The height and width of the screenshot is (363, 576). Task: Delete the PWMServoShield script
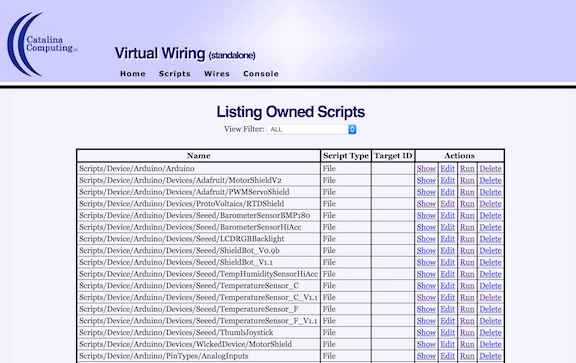point(490,192)
